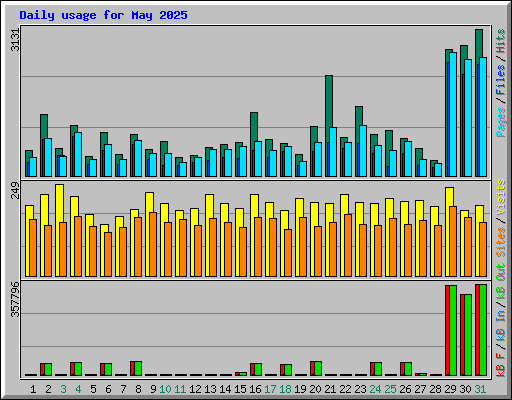Screen dimensions: 512x400
Task: Click green day 25 axis label
Action: (x=390, y=389)
